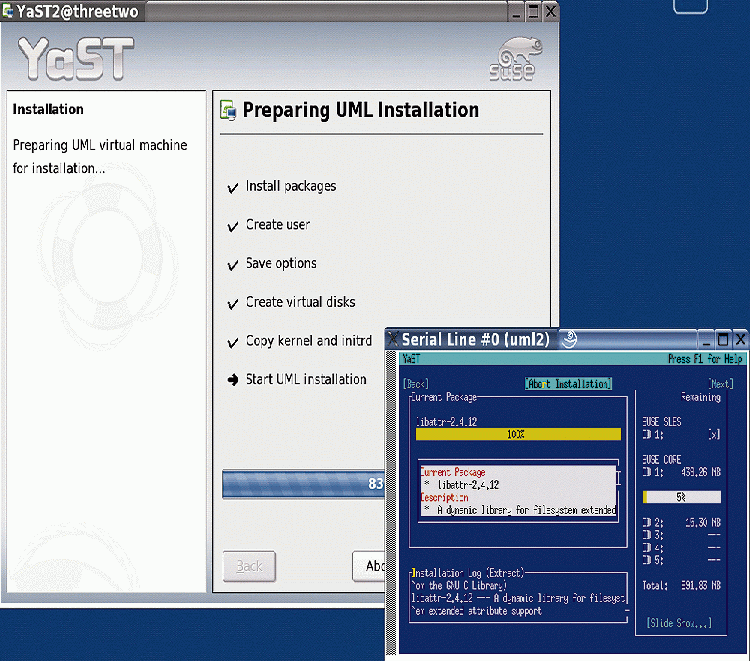Viewport: 750px width, 661px height.
Task: Close the YaST2@threetwo window
Action: pyautogui.click(x=551, y=11)
